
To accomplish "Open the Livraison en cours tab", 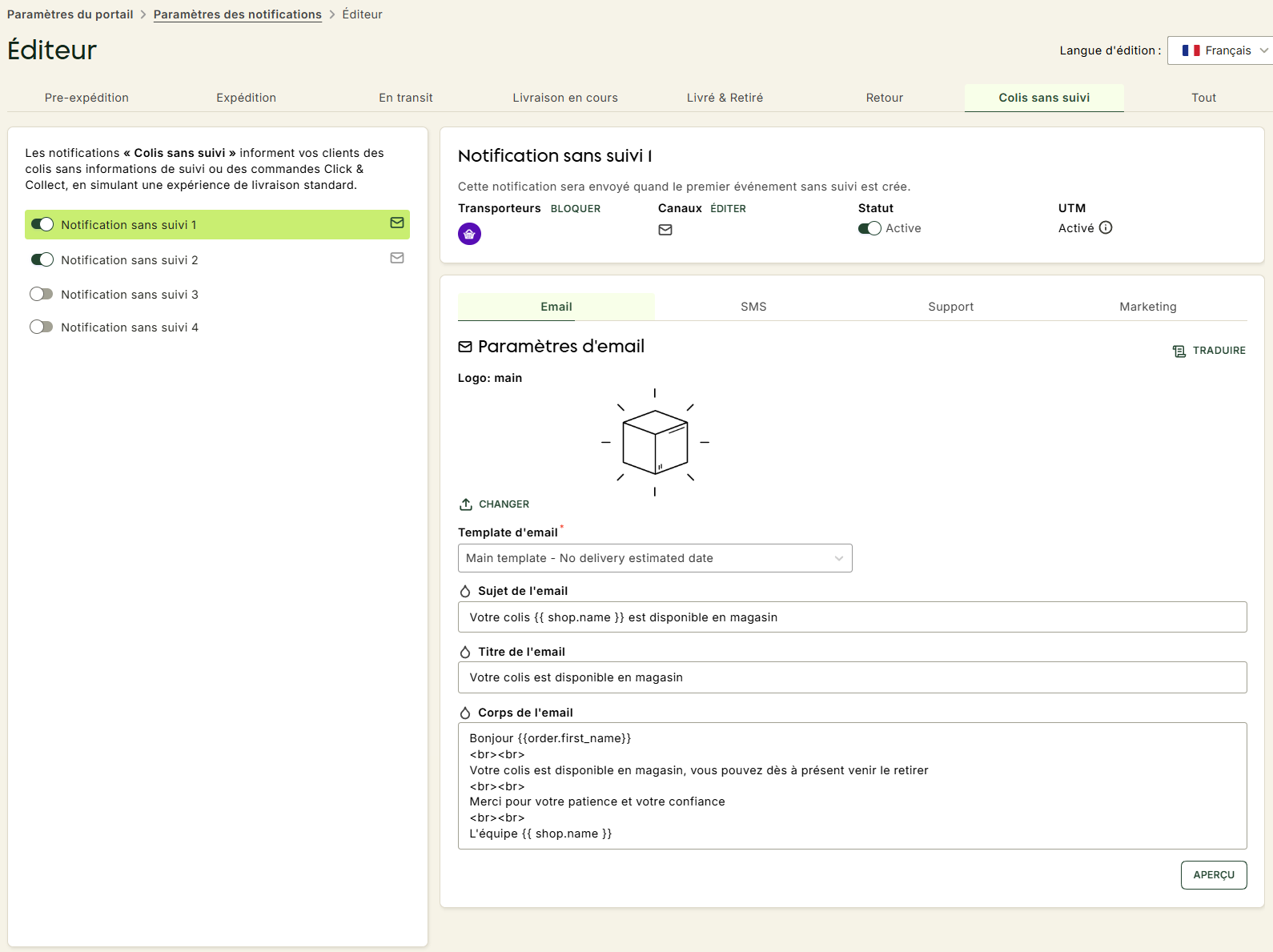I will 565,98.
